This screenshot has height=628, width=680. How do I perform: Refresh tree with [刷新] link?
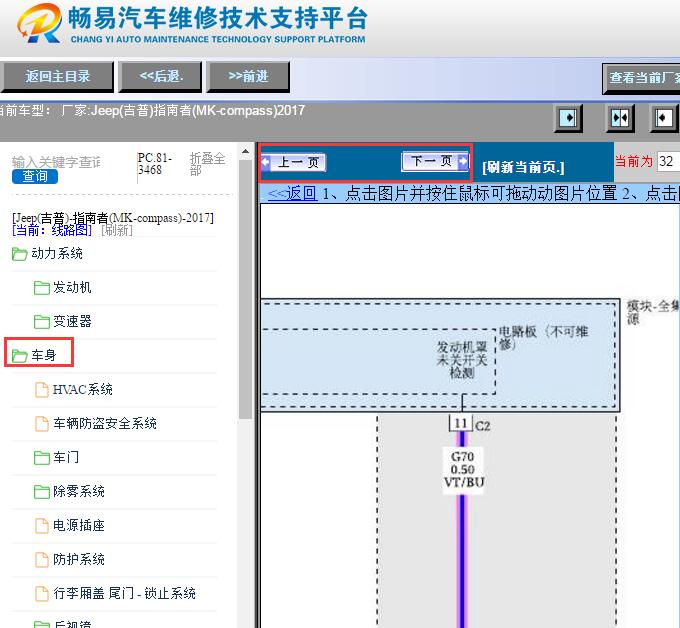pyautogui.click(x=117, y=230)
